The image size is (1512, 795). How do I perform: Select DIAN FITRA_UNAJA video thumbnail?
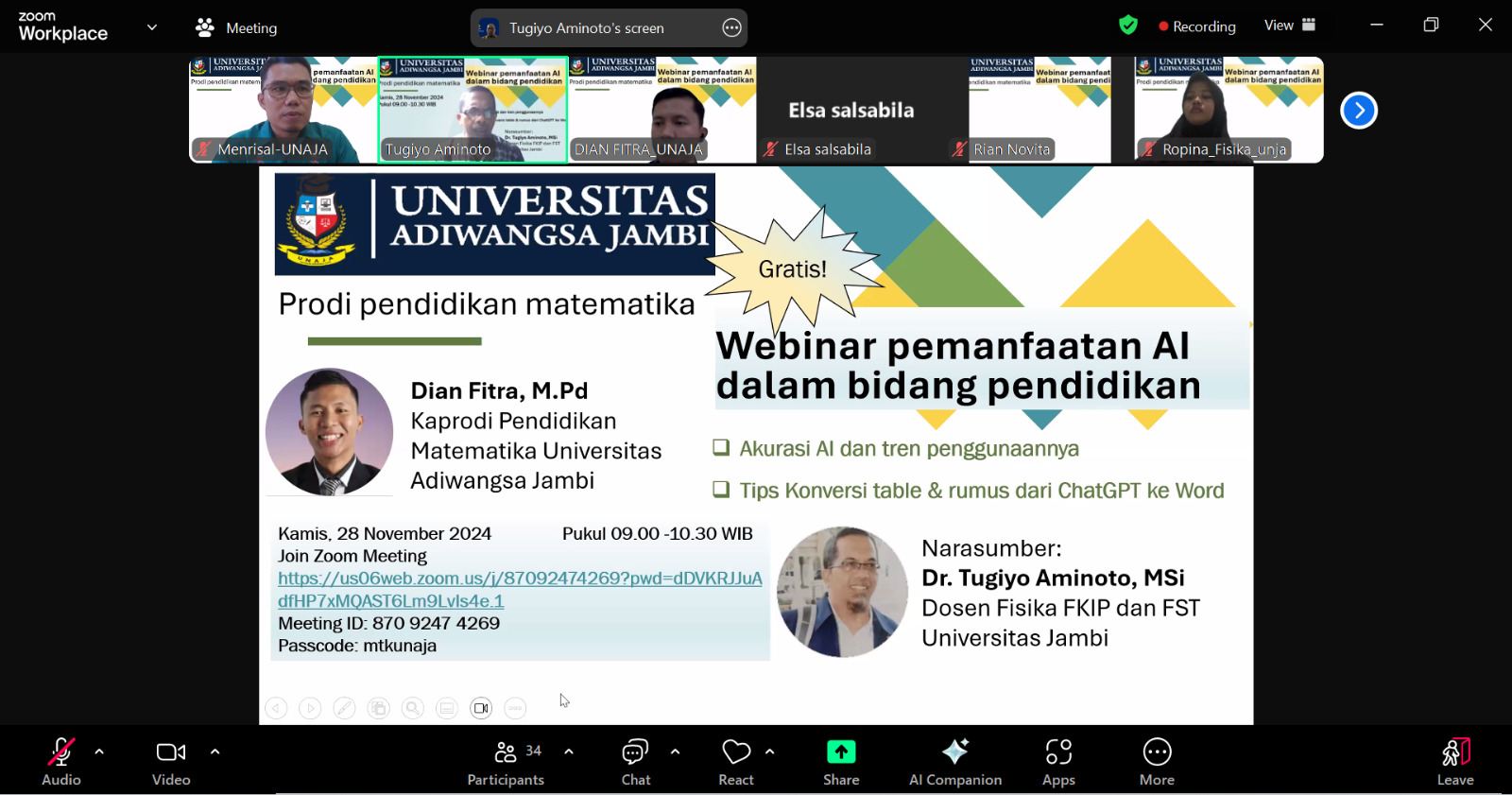[662, 110]
